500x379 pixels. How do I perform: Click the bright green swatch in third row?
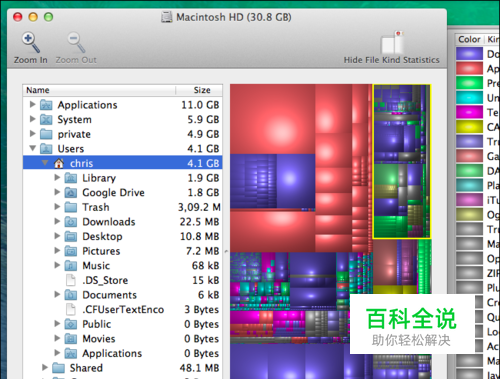pos(469,83)
